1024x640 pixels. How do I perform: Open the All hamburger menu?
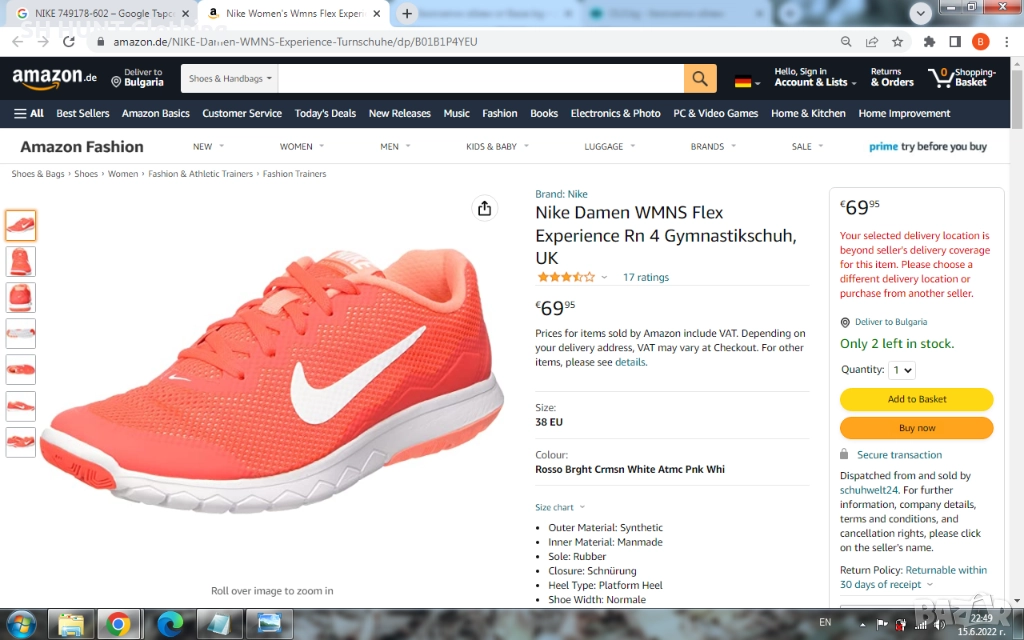coord(29,114)
